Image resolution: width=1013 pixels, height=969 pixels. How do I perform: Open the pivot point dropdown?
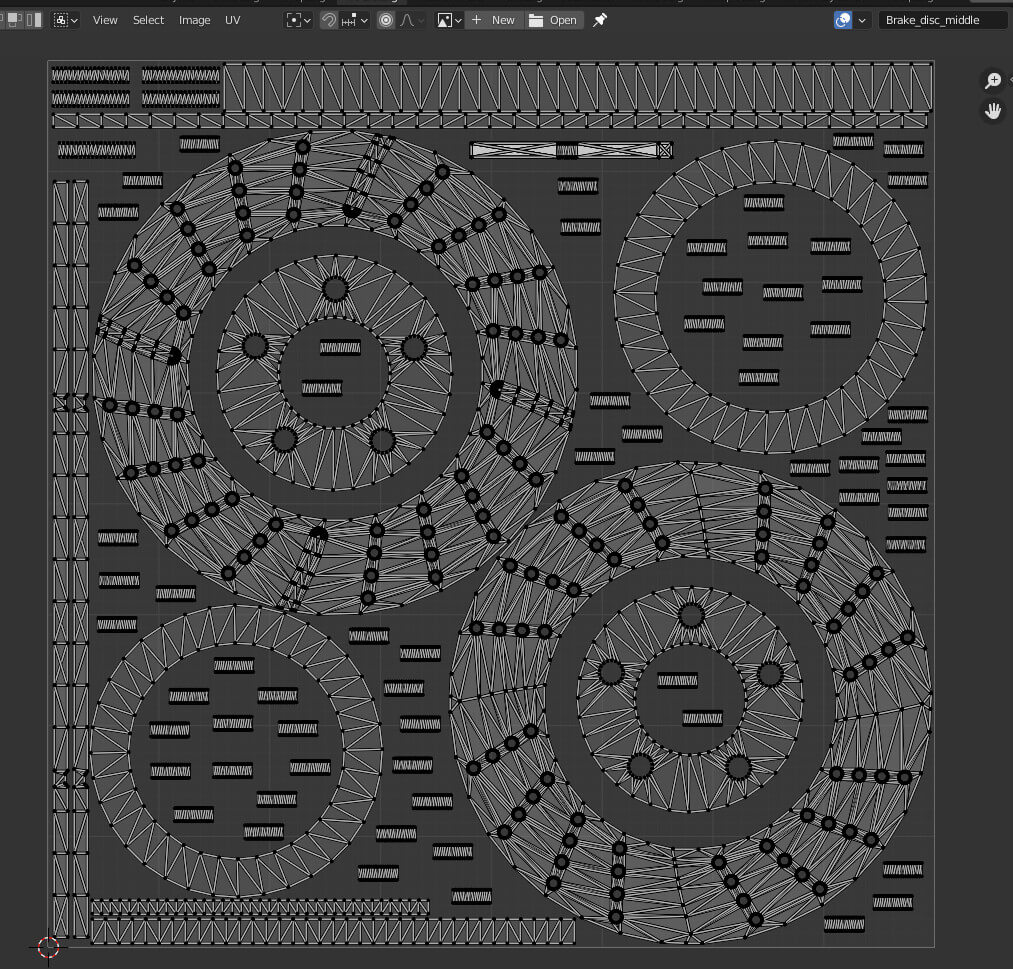(x=298, y=20)
